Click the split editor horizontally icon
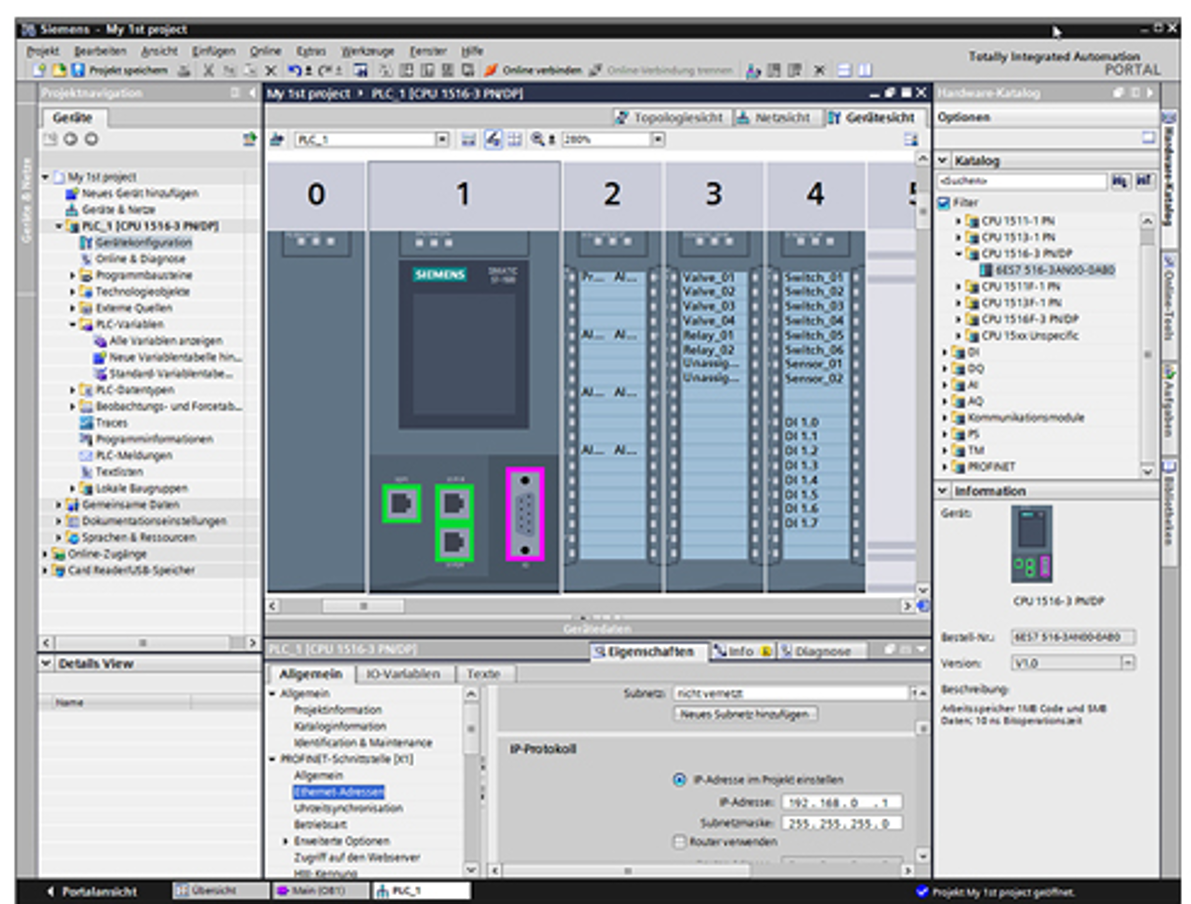This screenshot has width=1191, height=904. click(x=845, y=71)
